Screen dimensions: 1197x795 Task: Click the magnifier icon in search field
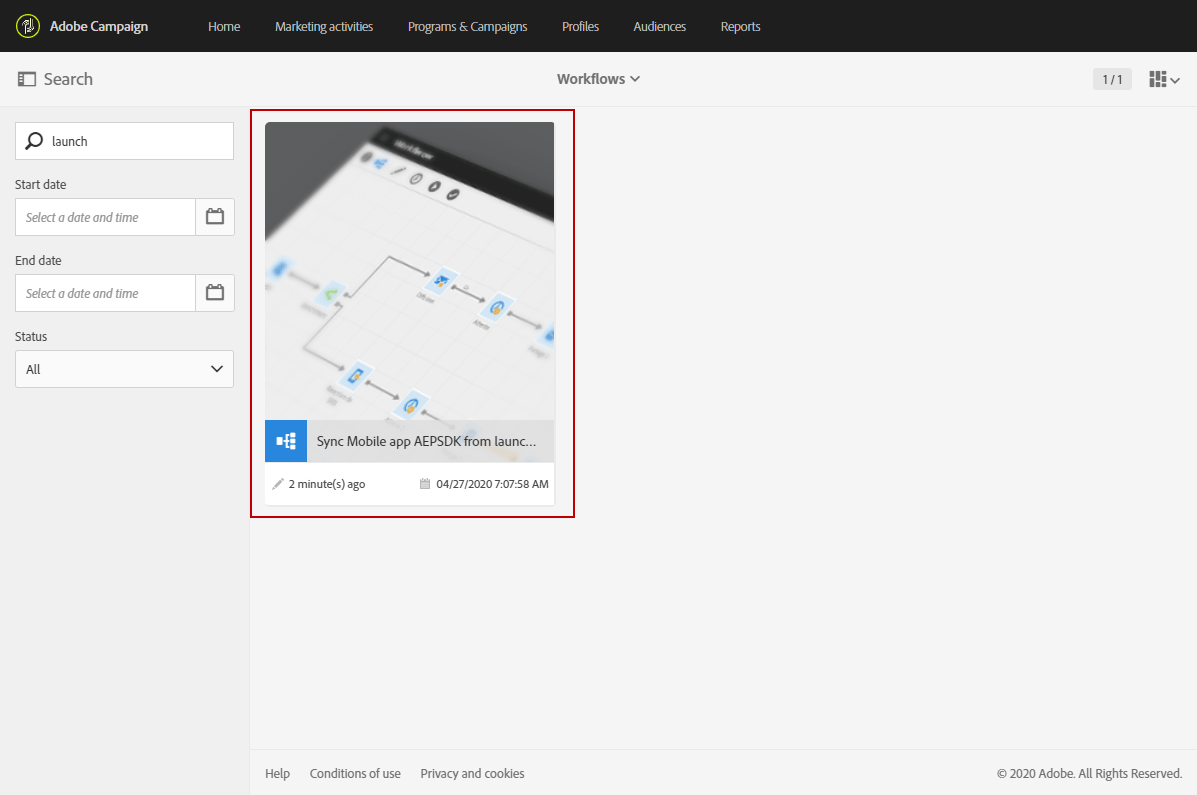33,141
